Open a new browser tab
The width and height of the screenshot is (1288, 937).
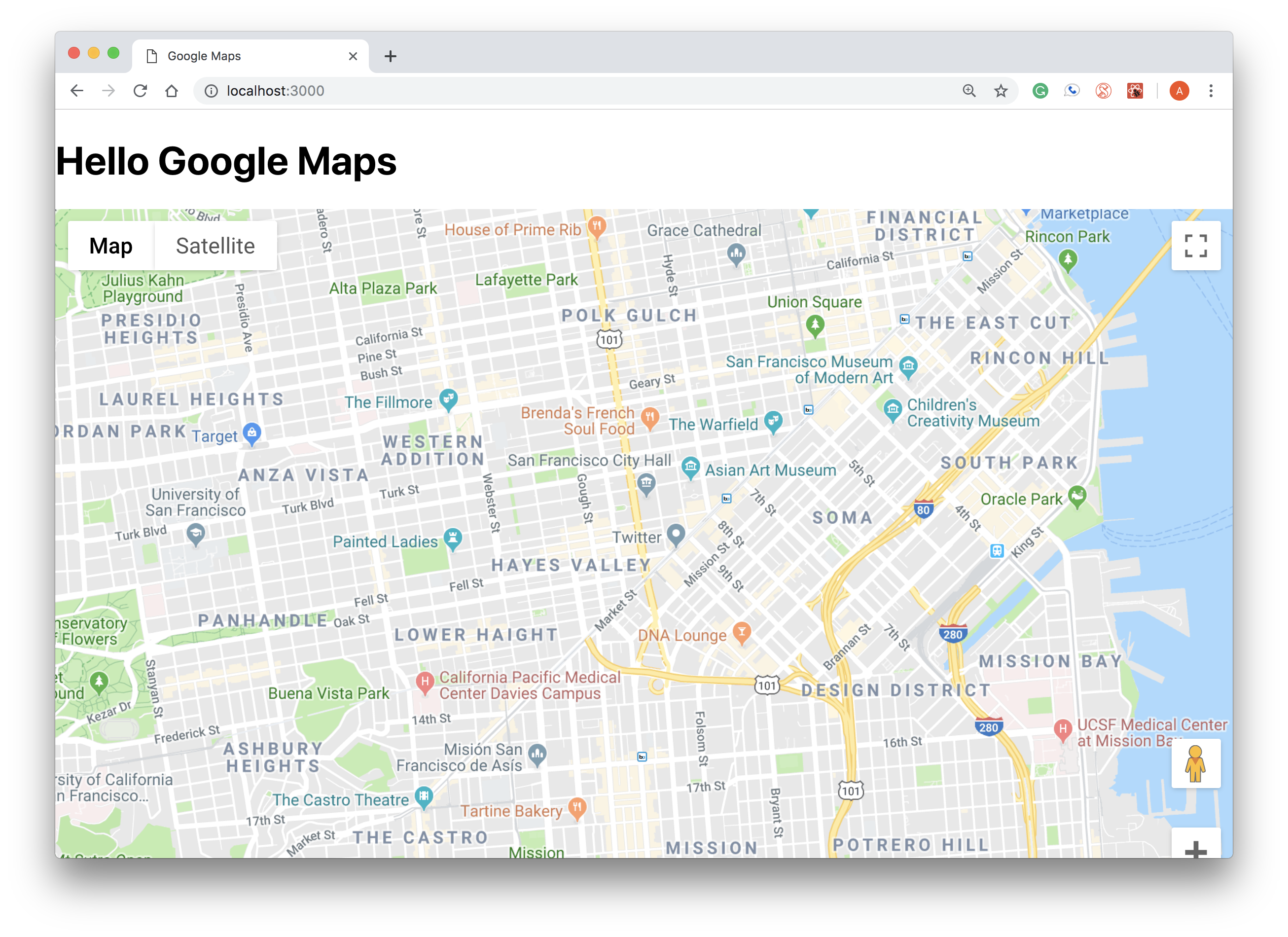click(390, 56)
